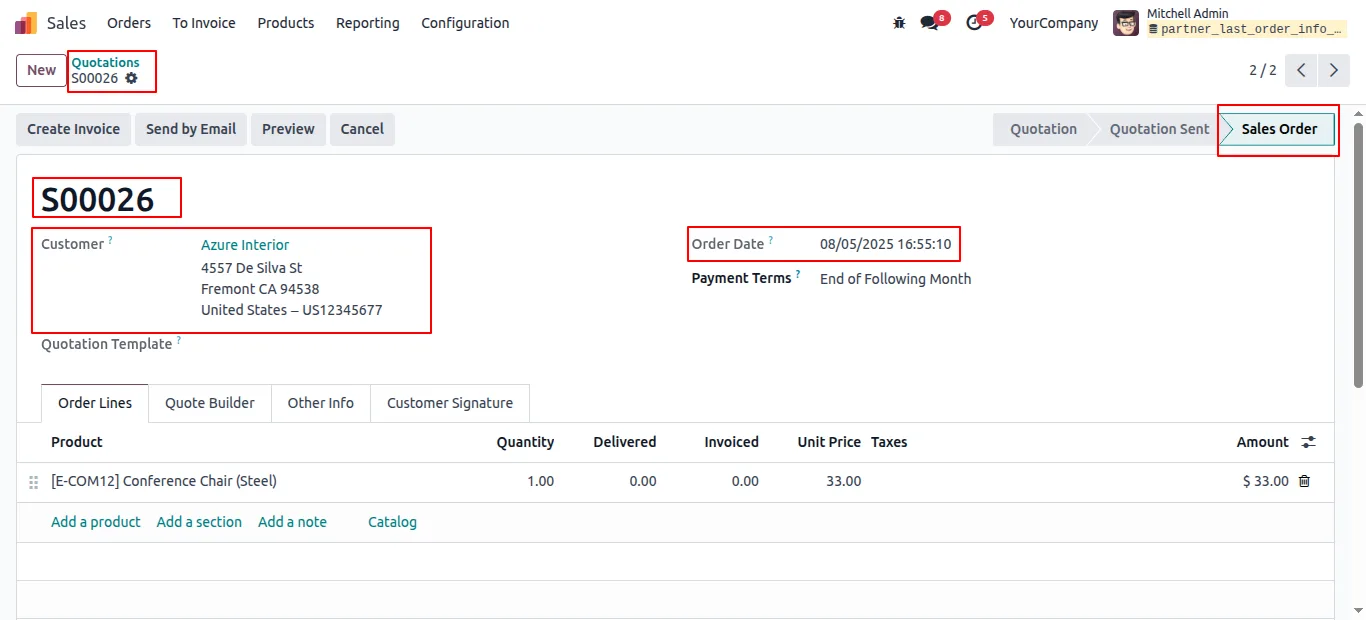The height and width of the screenshot is (620, 1366).
Task: Click Mitchell Admin avatar picture
Action: 1126,22
